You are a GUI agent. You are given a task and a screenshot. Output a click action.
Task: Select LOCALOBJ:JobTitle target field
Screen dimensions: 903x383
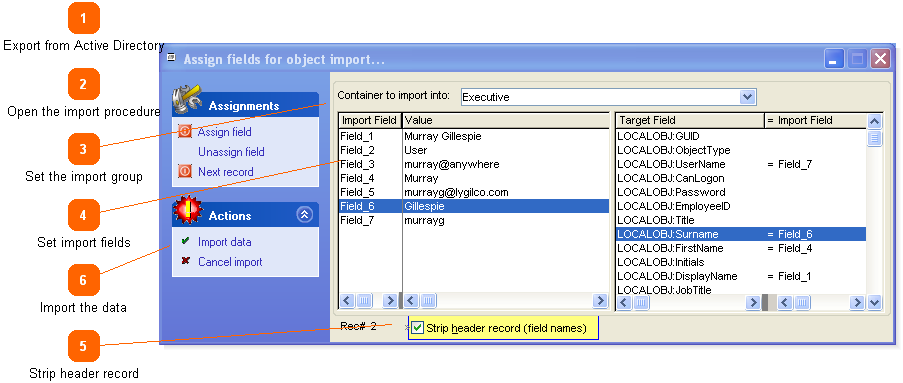741,290
